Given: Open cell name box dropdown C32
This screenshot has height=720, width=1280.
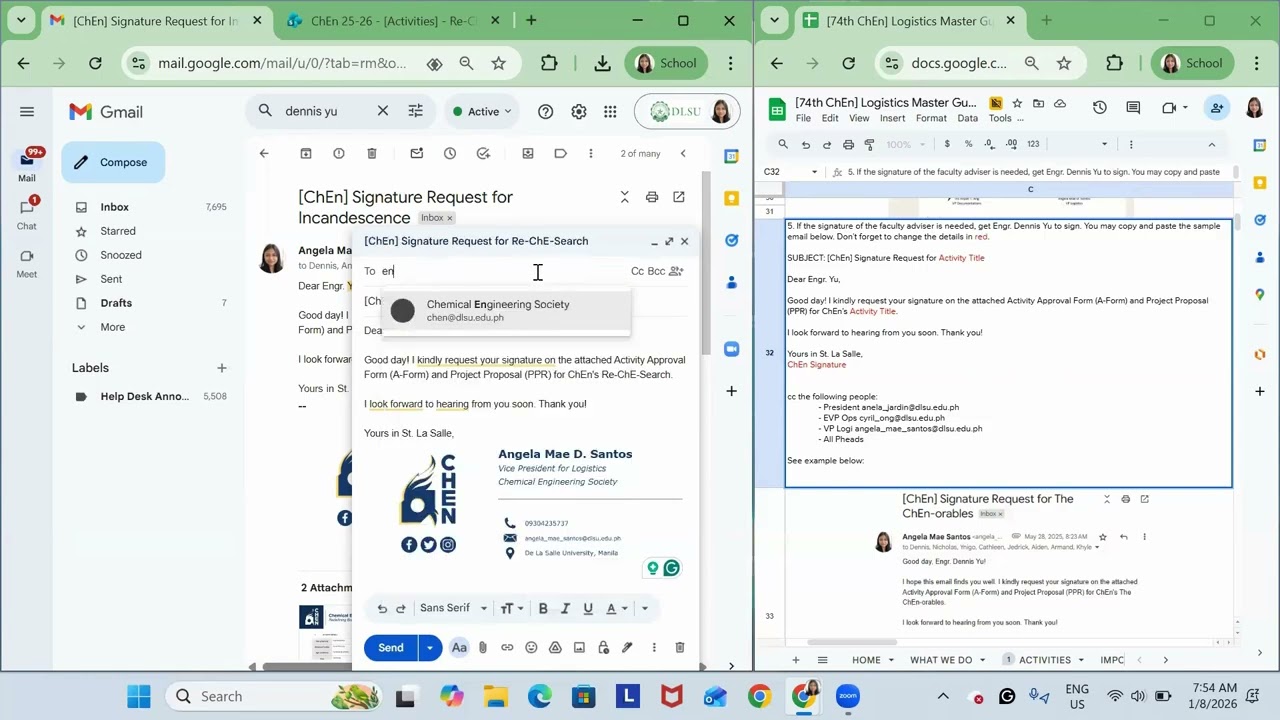Looking at the screenshot, I should [x=814, y=172].
